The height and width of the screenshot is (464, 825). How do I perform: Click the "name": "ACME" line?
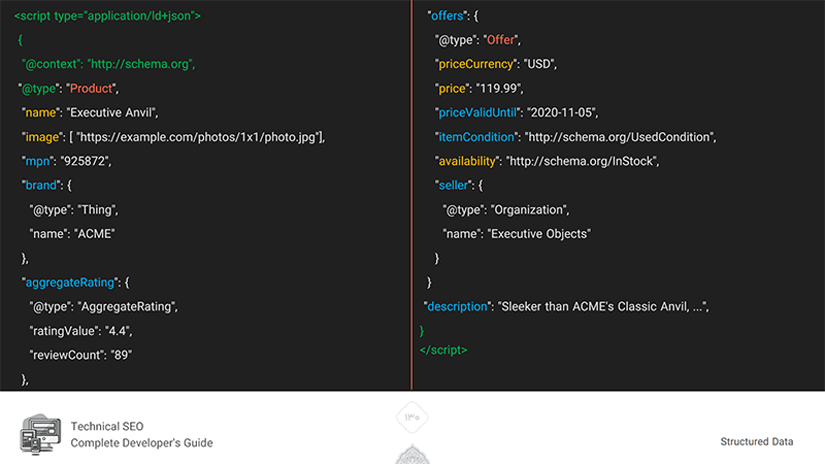point(72,234)
